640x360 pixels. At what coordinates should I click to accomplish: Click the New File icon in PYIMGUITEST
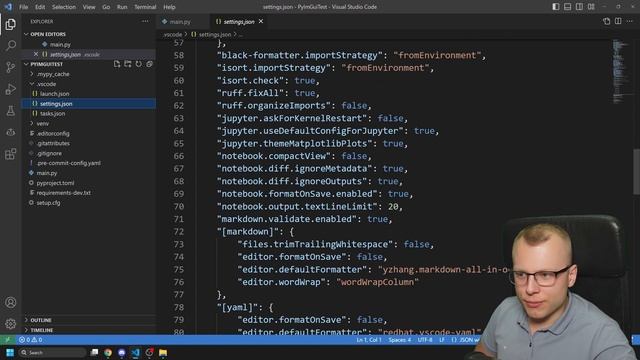(x=117, y=64)
